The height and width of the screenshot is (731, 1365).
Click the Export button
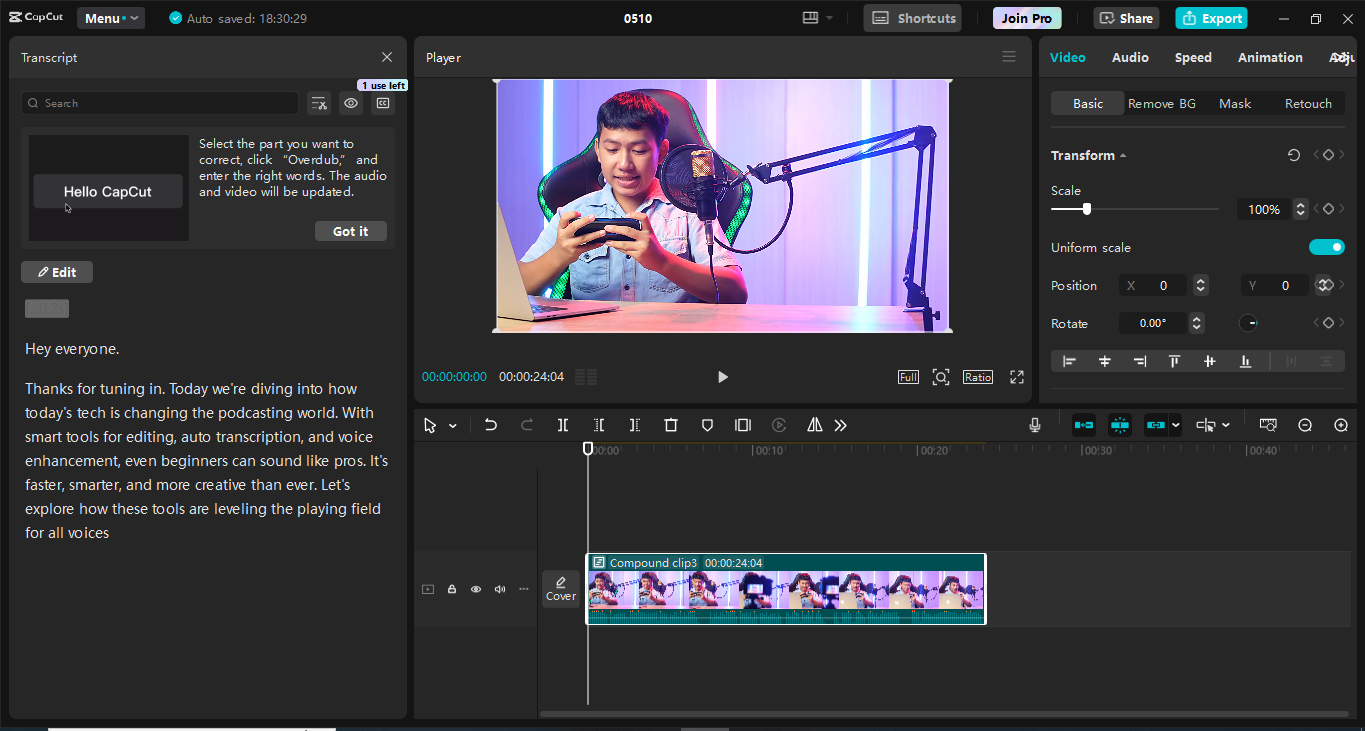pos(1211,18)
